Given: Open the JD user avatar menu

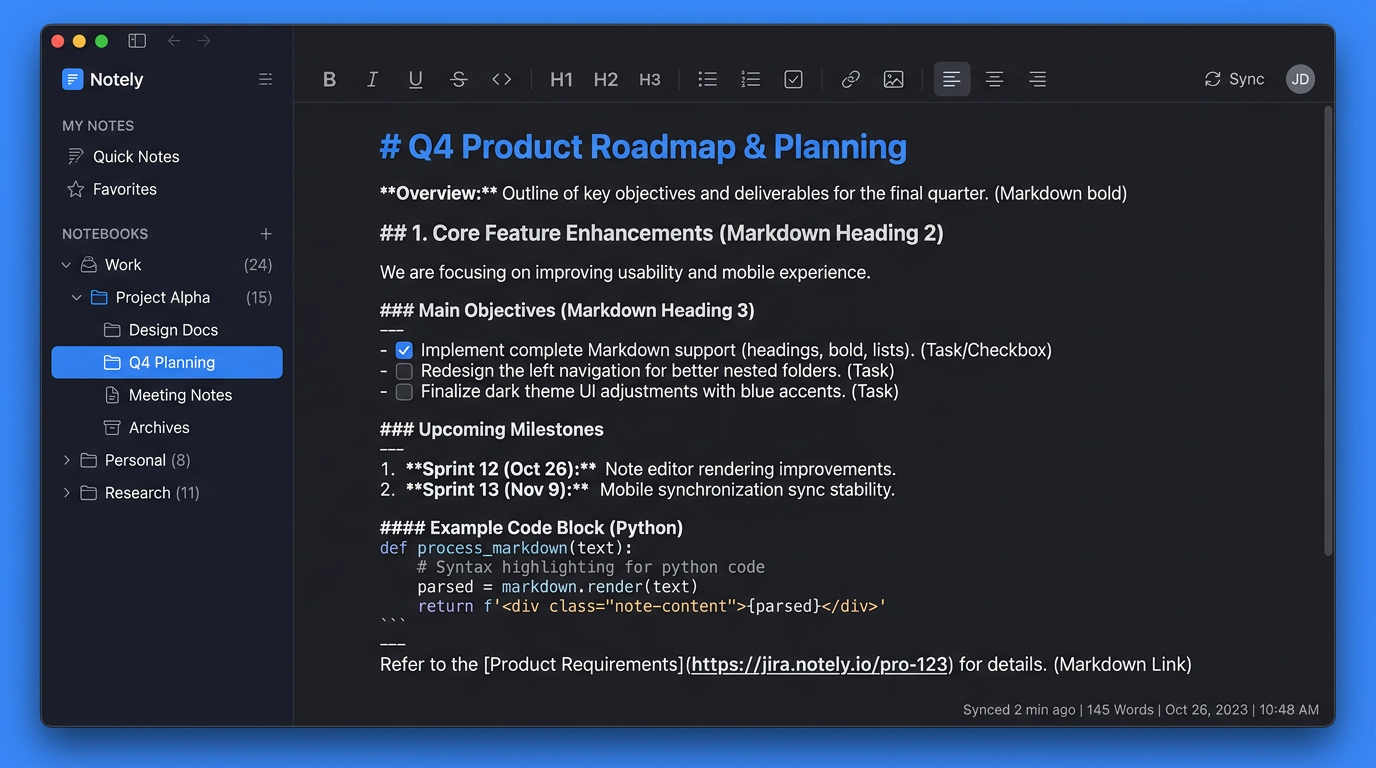Looking at the screenshot, I should [x=1300, y=79].
